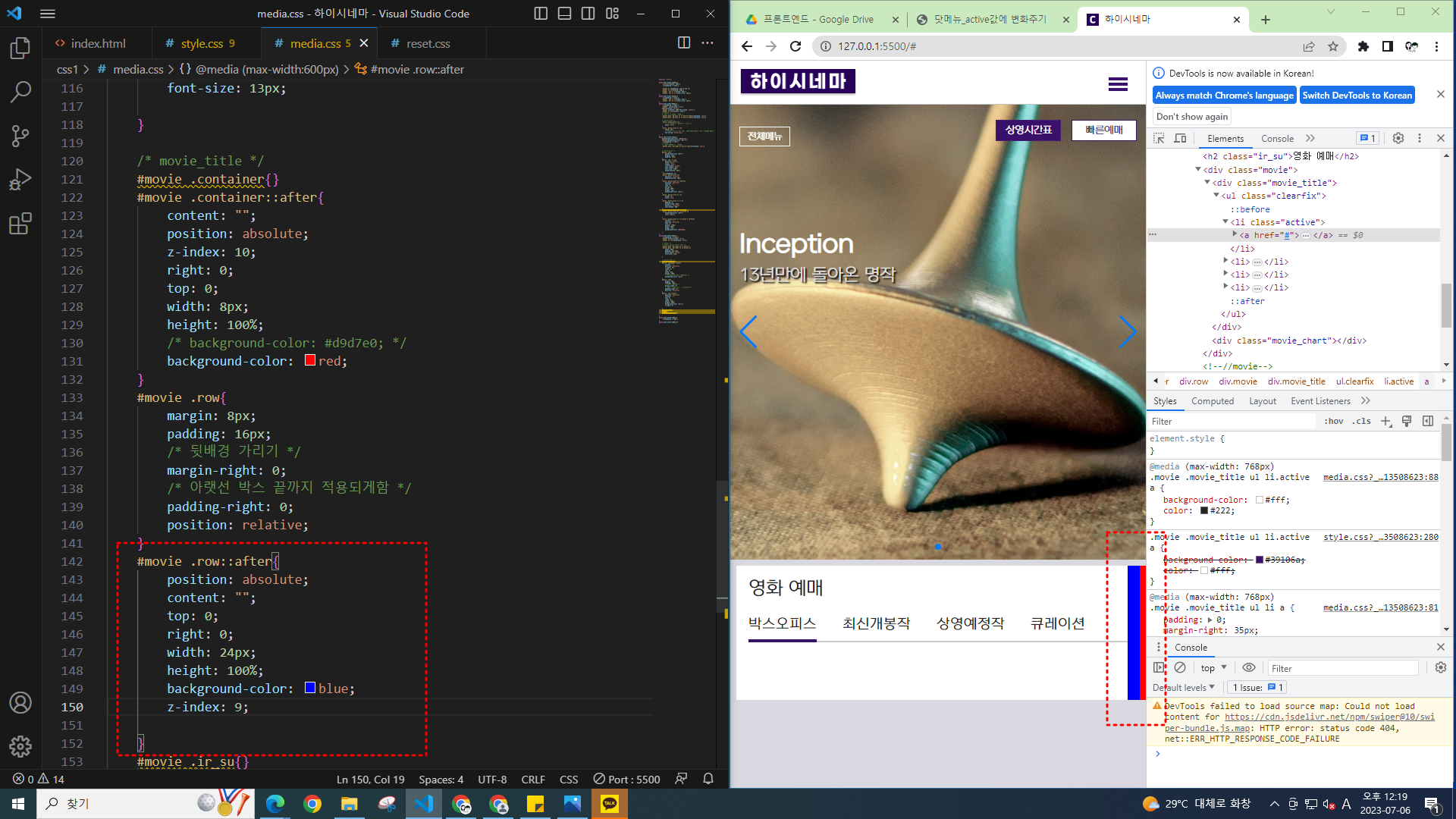Switch to the style.css editor tab
Viewport: 1456px width, 819px height.
click(202, 44)
